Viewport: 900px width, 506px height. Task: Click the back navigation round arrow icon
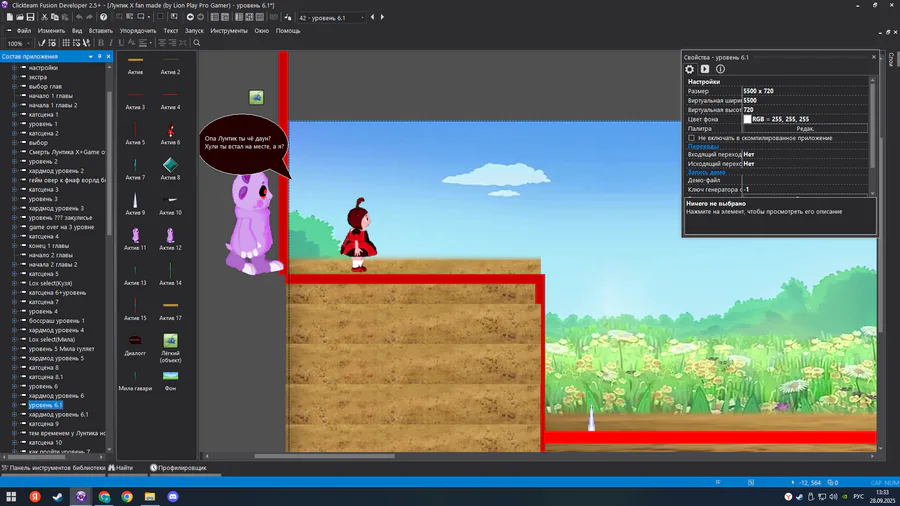(190, 17)
